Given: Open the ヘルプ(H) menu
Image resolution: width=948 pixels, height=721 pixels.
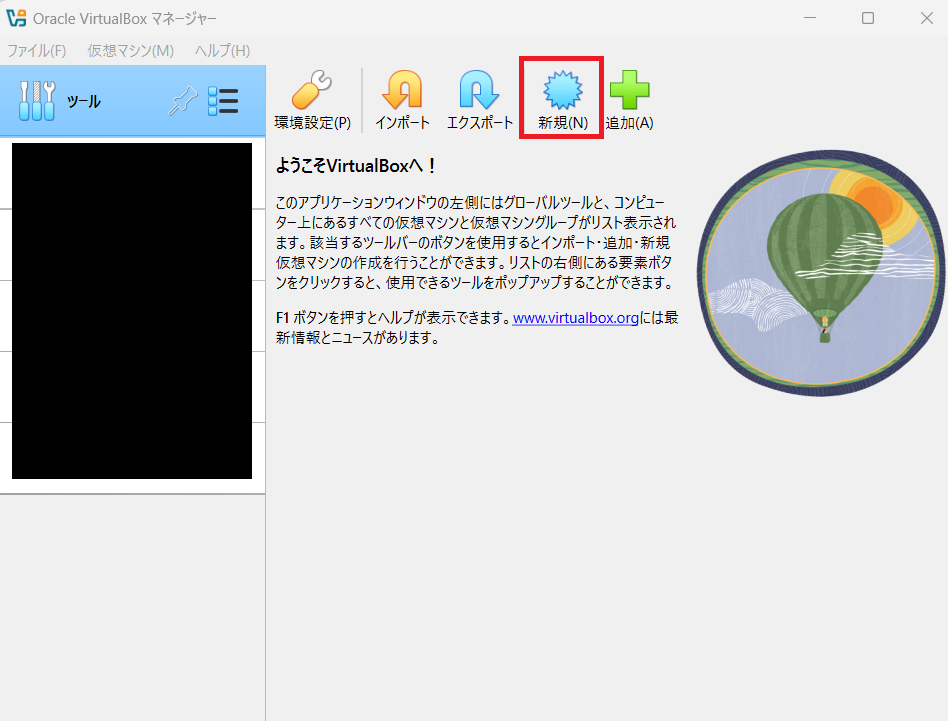Looking at the screenshot, I should [222, 51].
